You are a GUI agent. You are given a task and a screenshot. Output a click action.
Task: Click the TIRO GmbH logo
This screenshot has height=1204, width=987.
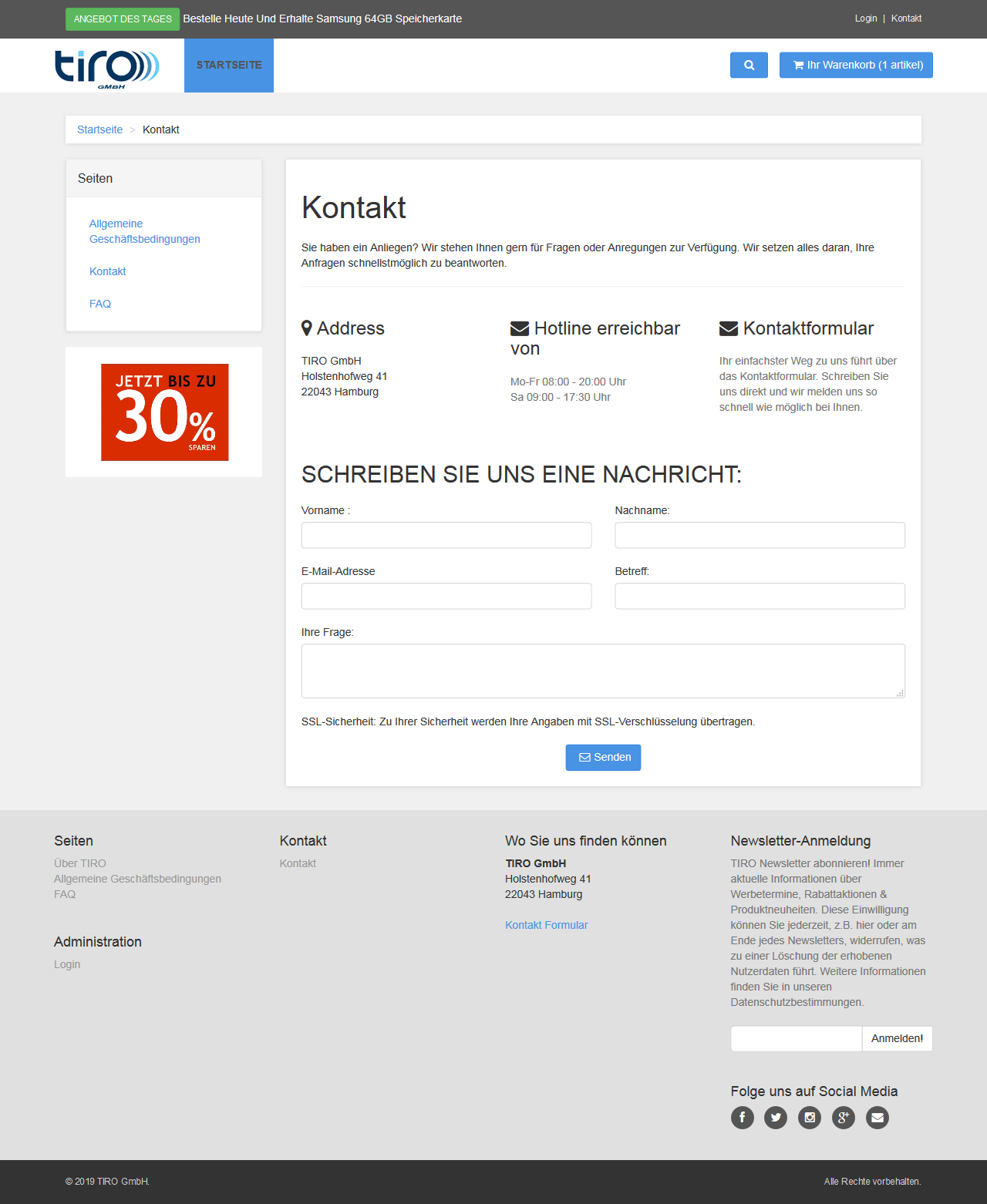click(x=106, y=68)
